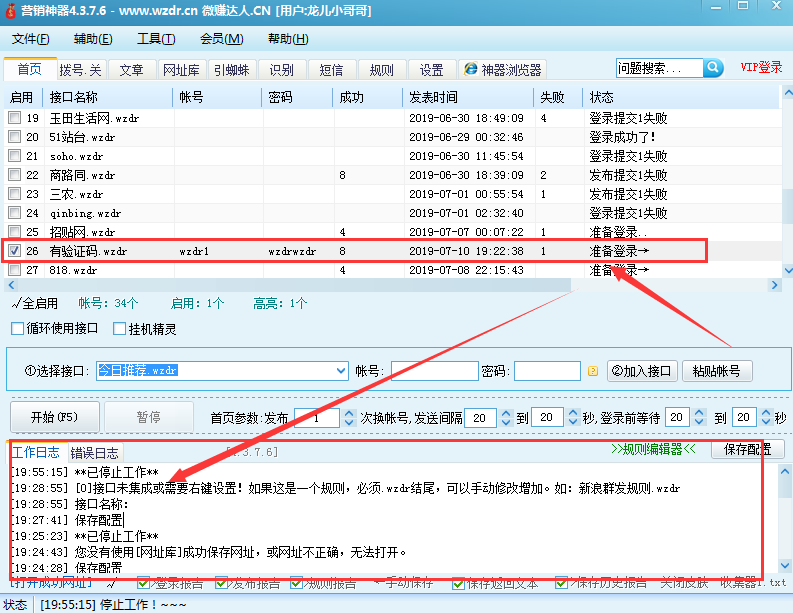Viewport: 793px width, 613px height.
Task: Enable row 24 qinbing.wzdr checkbox
Action: pyautogui.click(x=15, y=212)
